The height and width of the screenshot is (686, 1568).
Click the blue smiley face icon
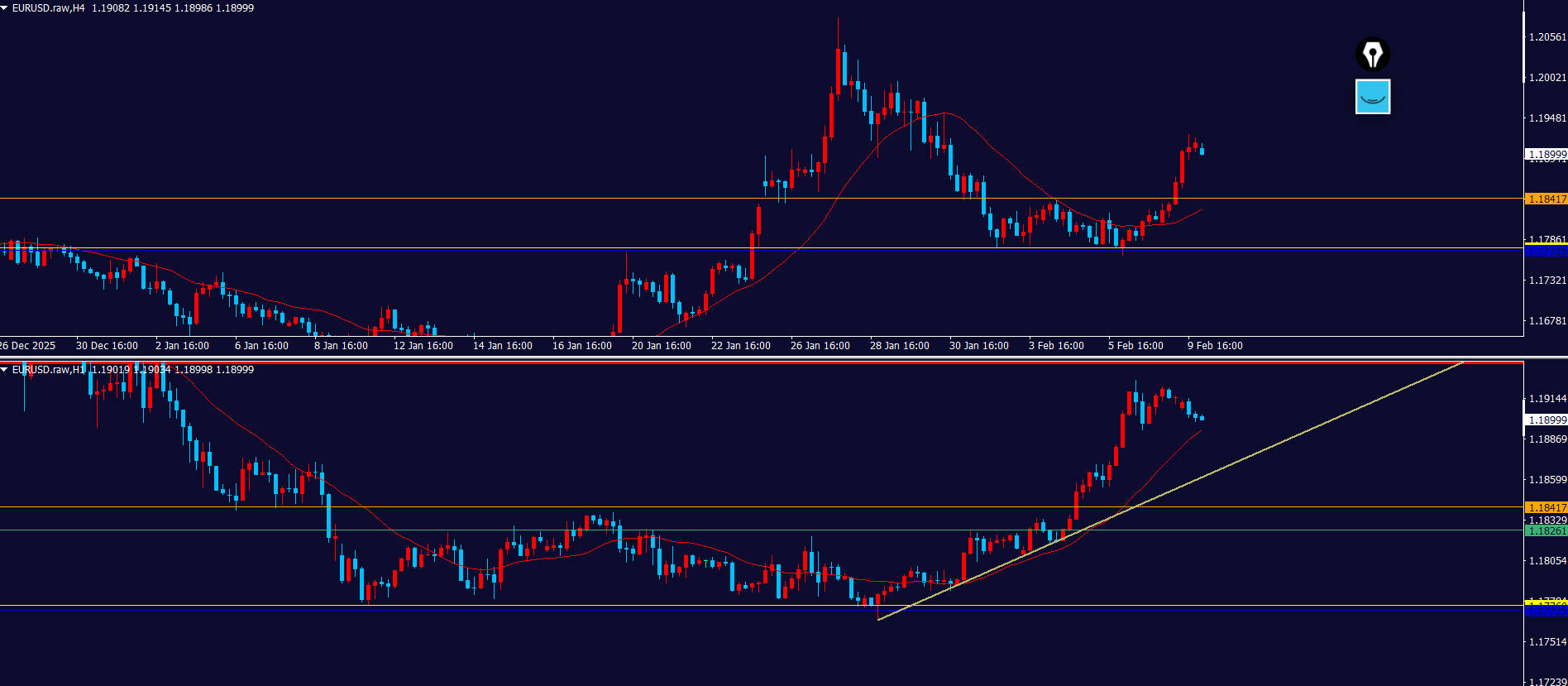click(1373, 97)
